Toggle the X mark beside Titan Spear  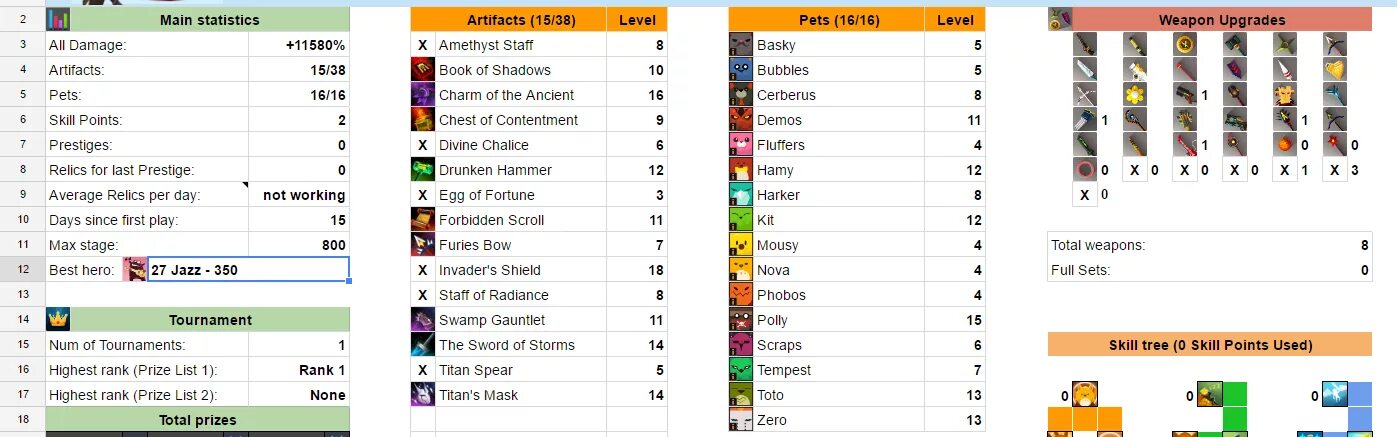(422, 370)
